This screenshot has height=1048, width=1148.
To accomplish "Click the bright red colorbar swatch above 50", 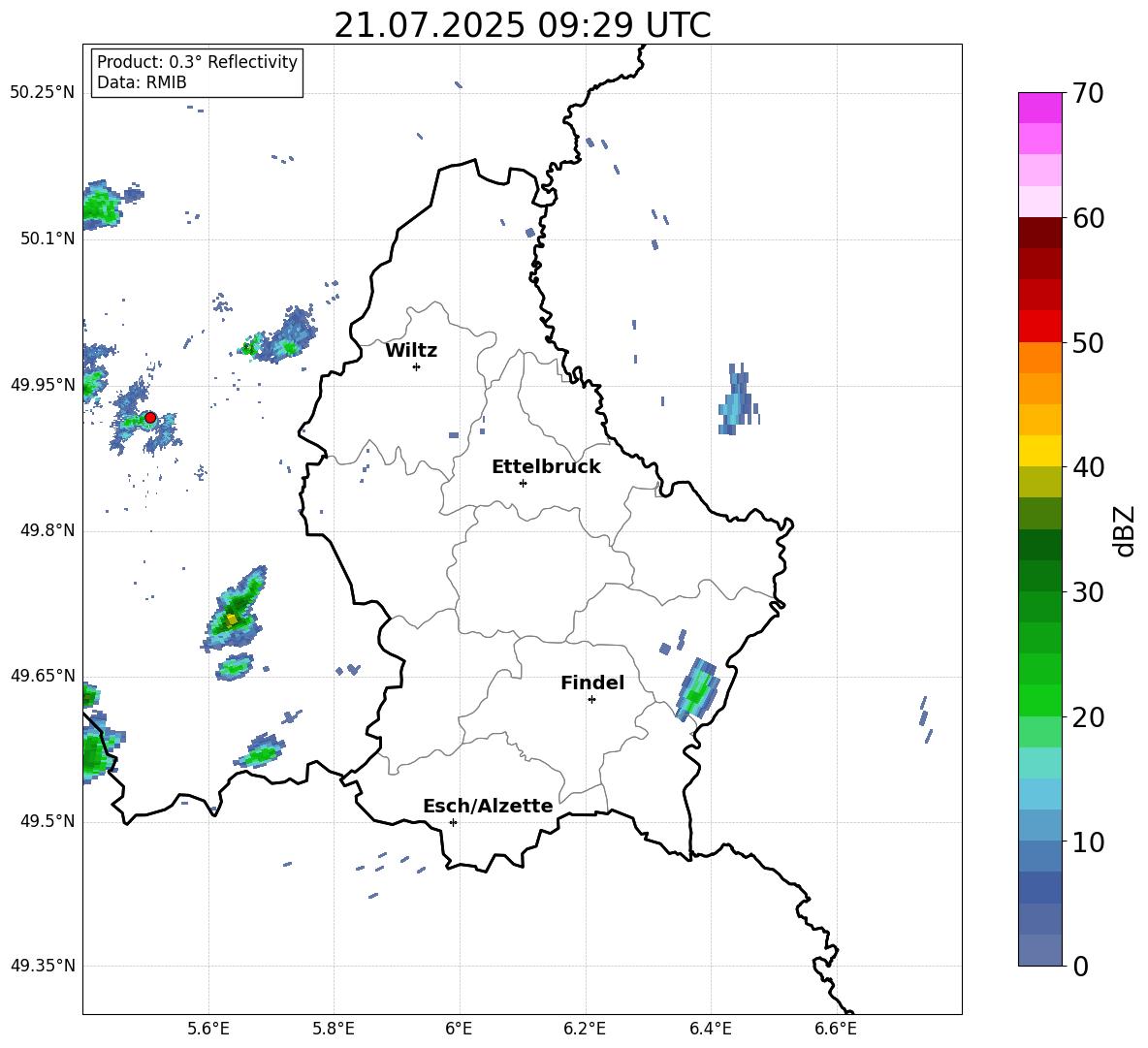I will pos(1040,327).
